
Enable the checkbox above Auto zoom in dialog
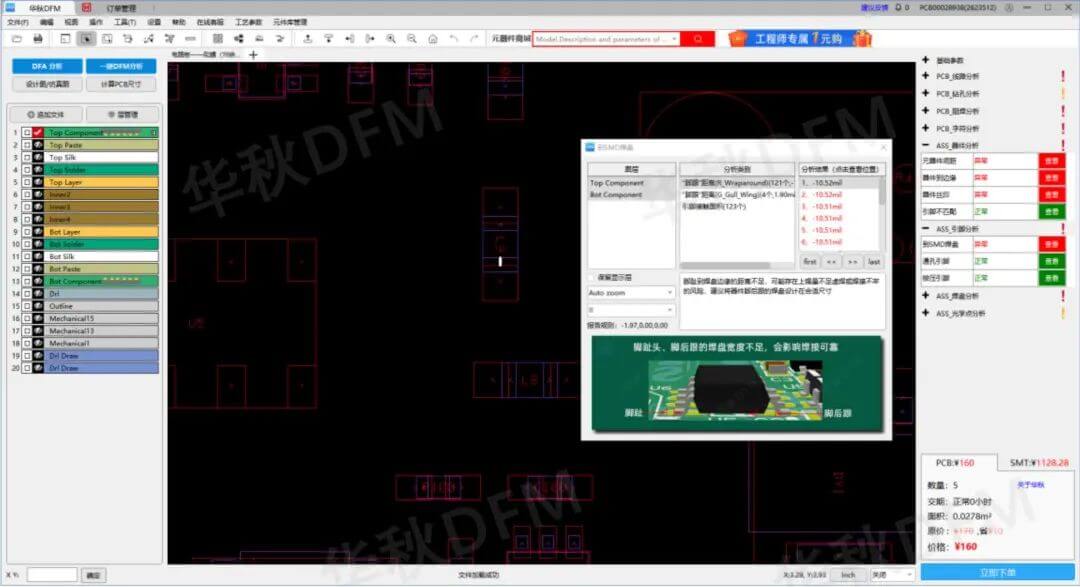(592, 277)
